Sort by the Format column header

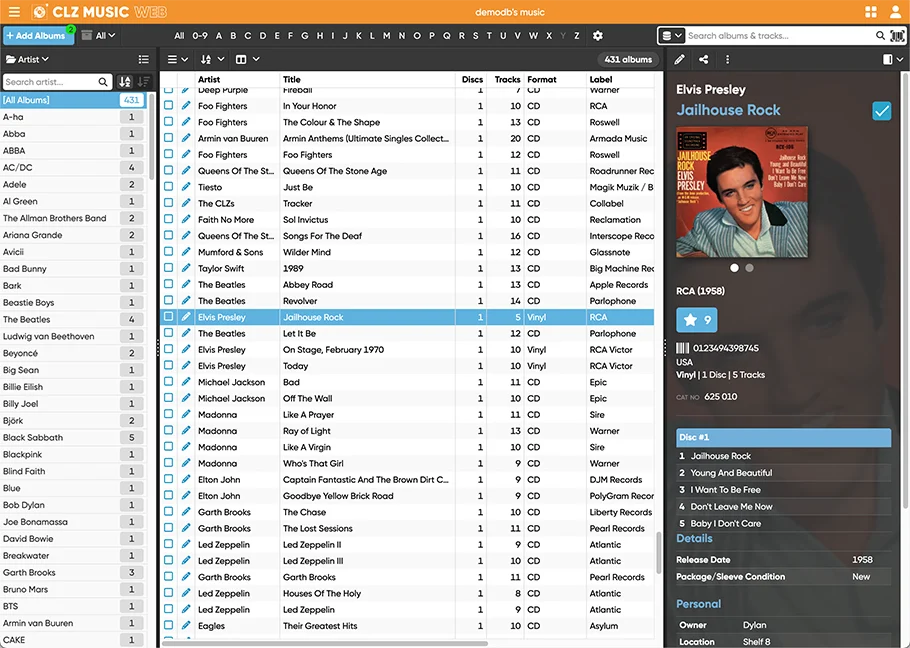pyautogui.click(x=541, y=79)
